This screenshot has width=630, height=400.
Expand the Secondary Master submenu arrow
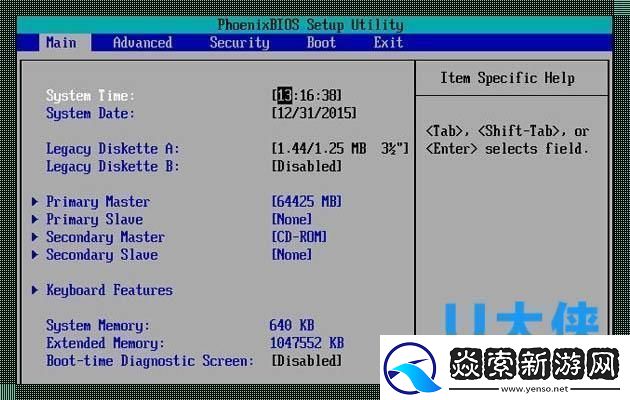pyautogui.click(x=35, y=238)
